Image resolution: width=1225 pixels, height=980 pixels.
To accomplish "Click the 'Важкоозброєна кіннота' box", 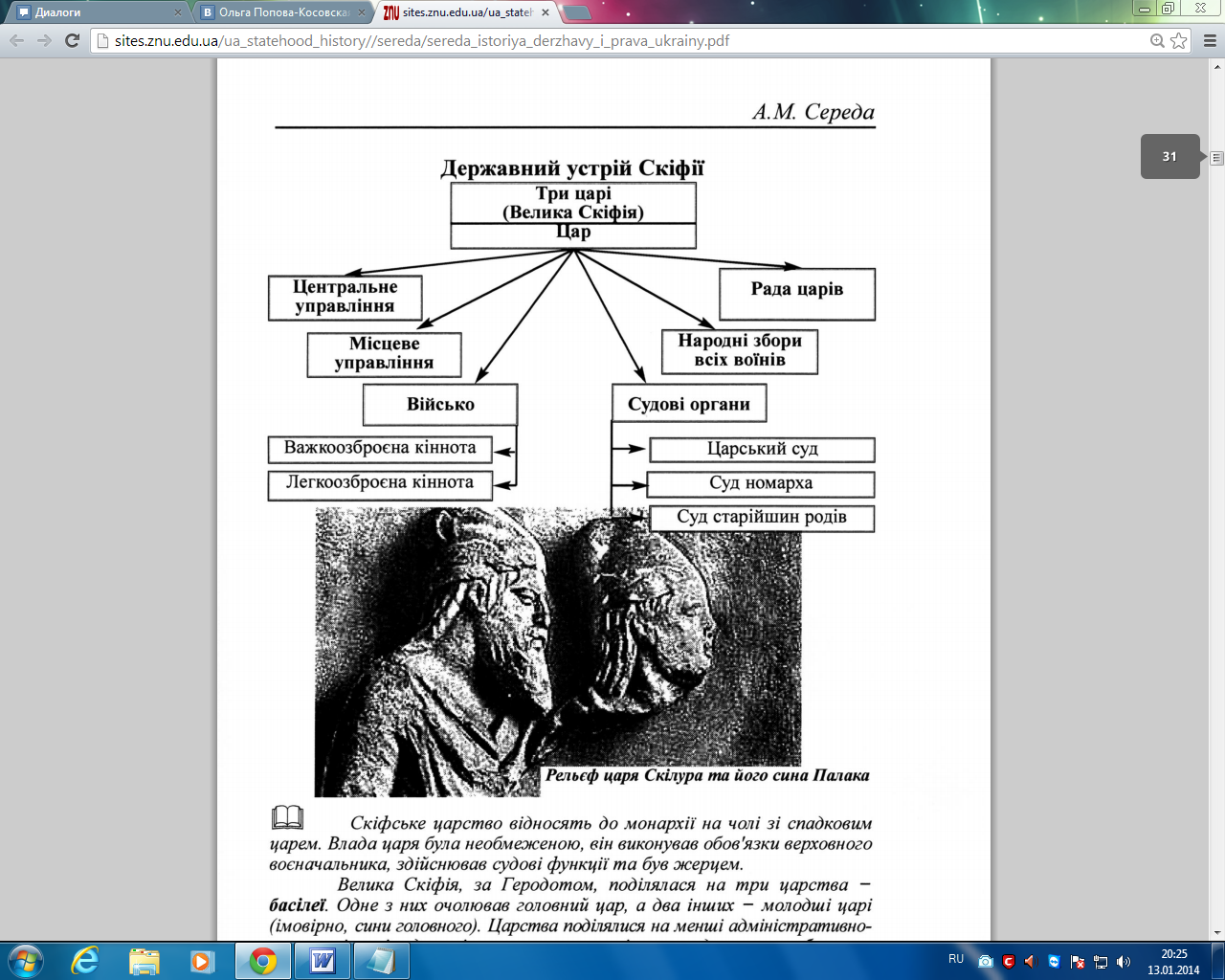I will (380, 449).
